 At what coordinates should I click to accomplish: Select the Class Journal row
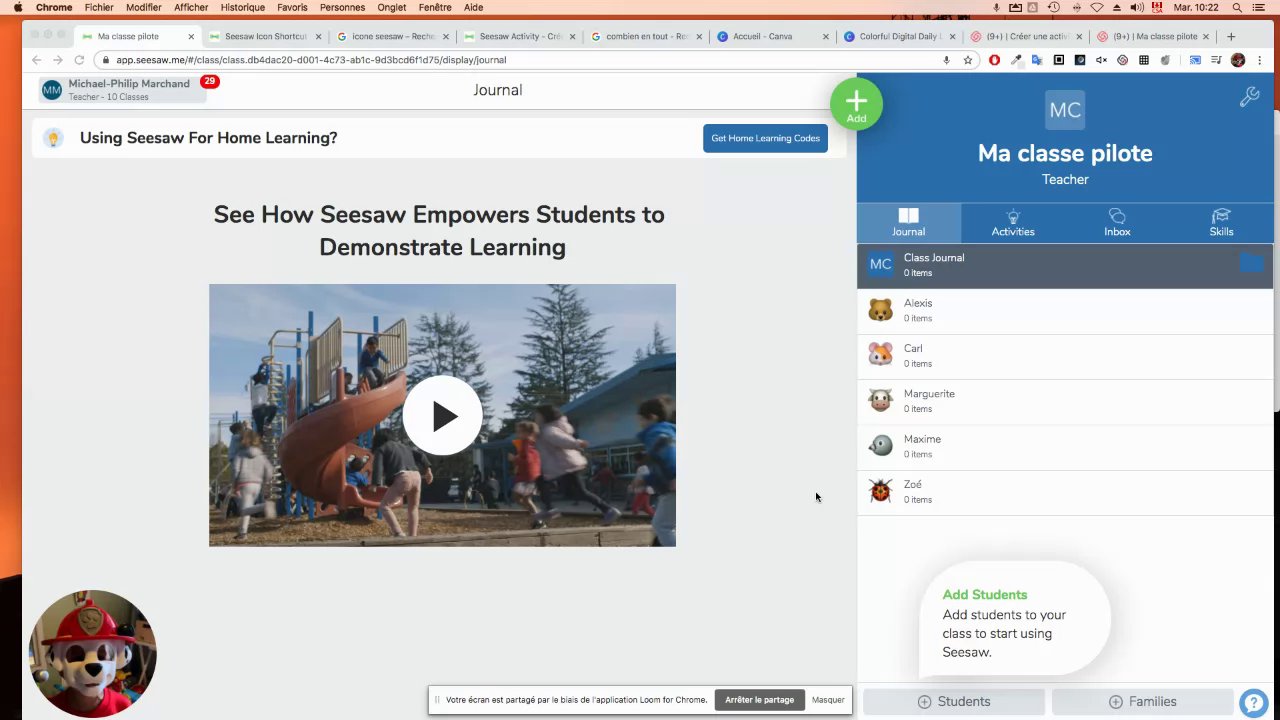pyautogui.click(x=1065, y=265)
